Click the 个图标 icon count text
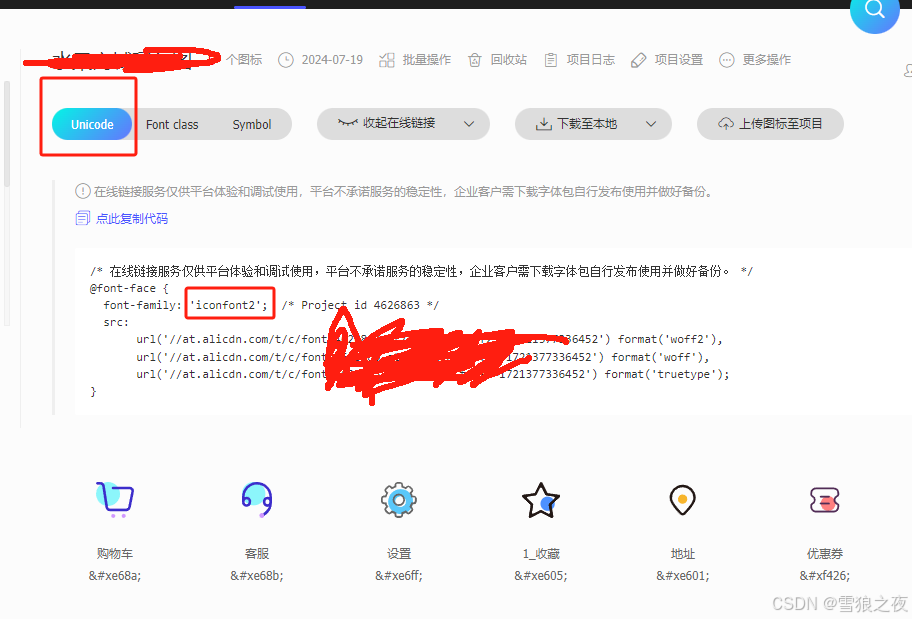The image size is (912, 619). click(244, 59)
